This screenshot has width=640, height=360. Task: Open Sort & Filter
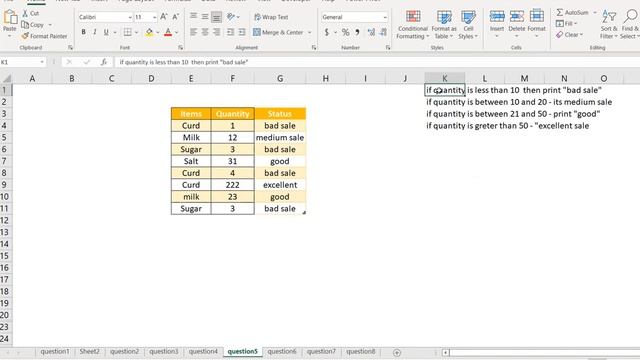(609, 24)
